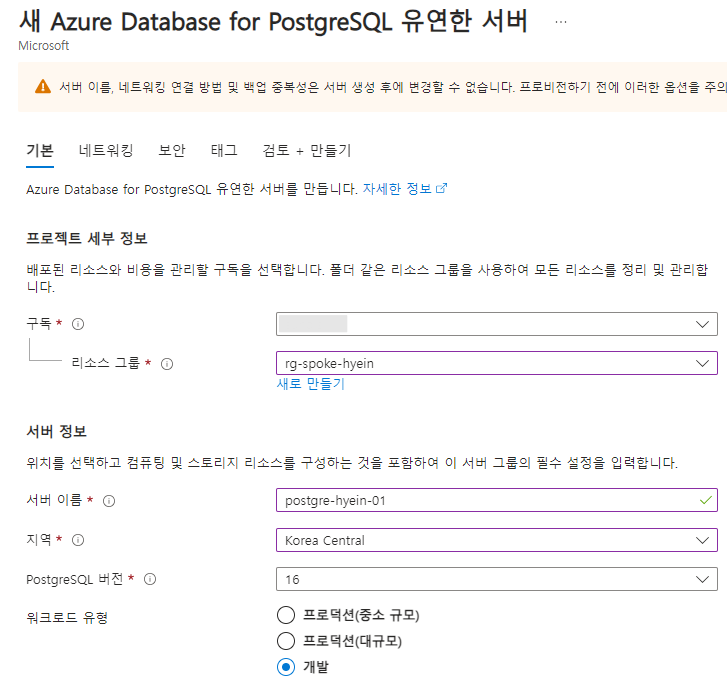
Task: Open the 리소스 그룹 dropdown showing rg-spoke-hyein
Action: (497, 363)
